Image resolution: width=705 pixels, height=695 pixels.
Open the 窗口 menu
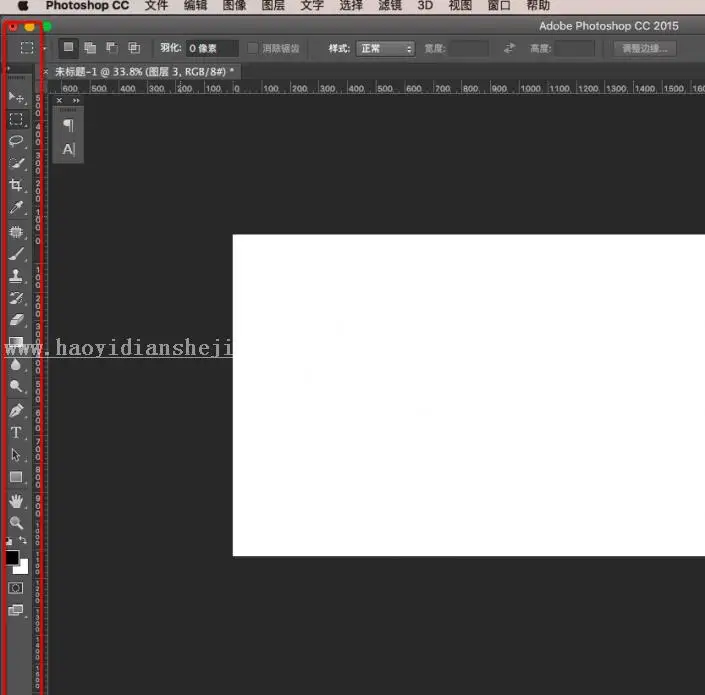(x=499, y=6)
